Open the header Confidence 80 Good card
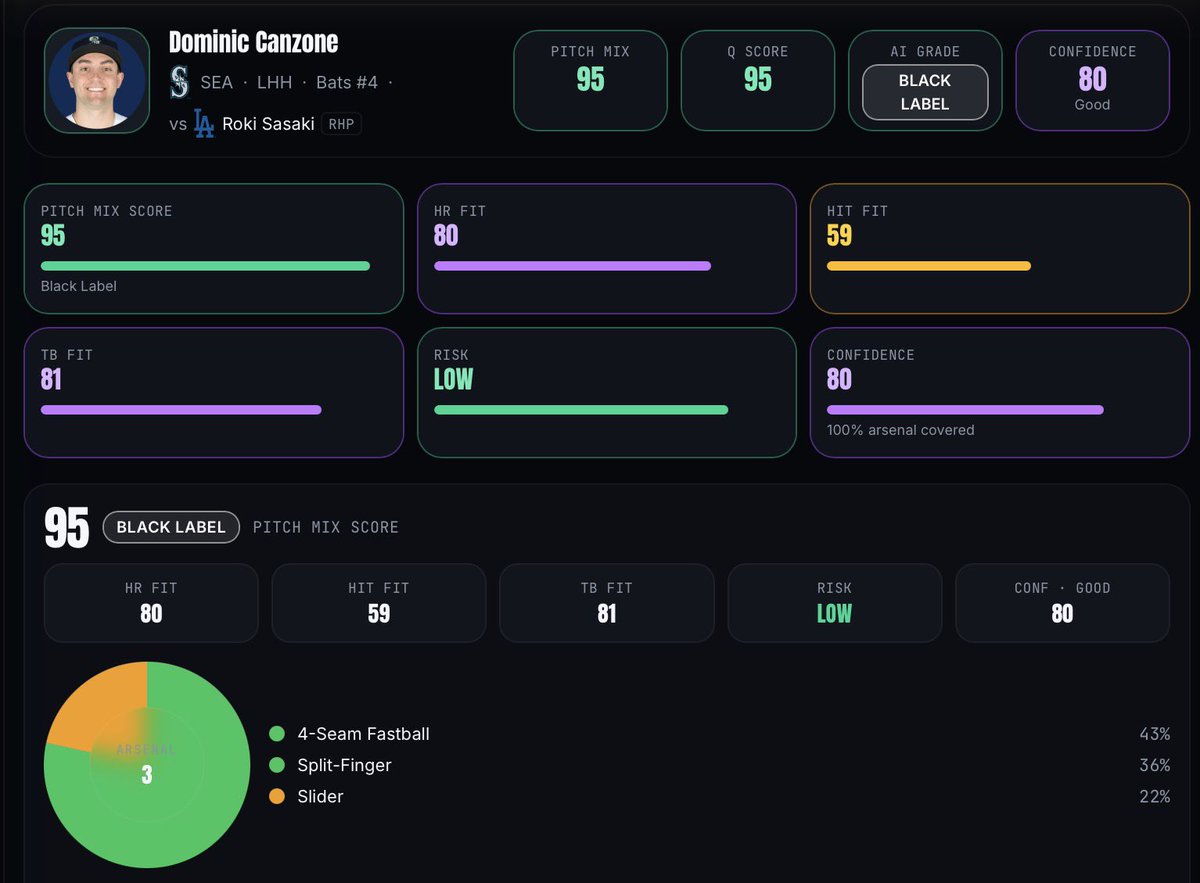Screen dimensions: 1200x883 pyautogui.click(x=1092, y=80)
